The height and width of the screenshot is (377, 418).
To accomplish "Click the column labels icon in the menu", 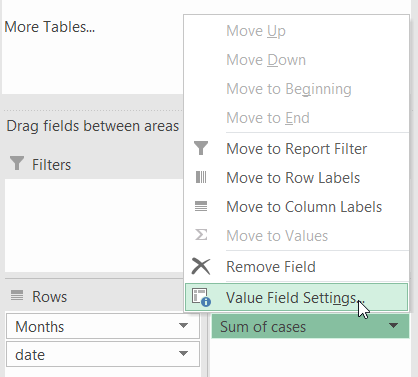I will tap(201, 206).
